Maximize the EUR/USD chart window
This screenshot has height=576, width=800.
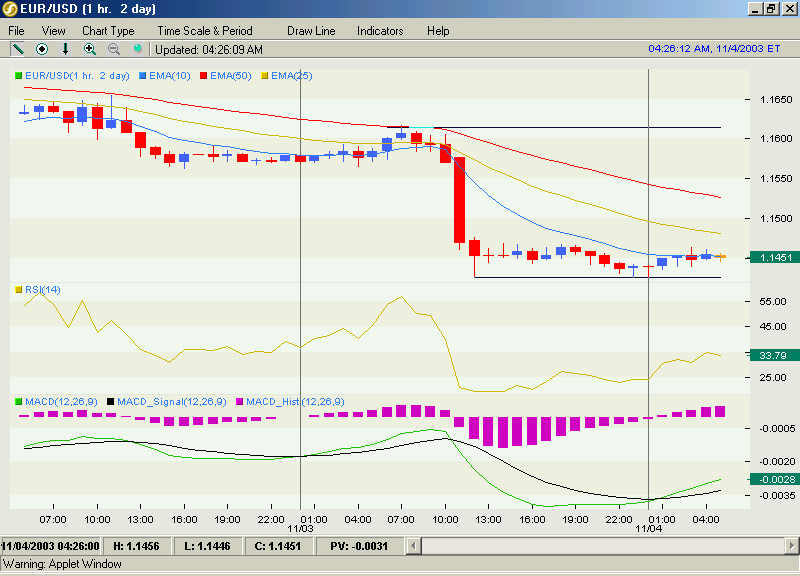click(771, 9)
